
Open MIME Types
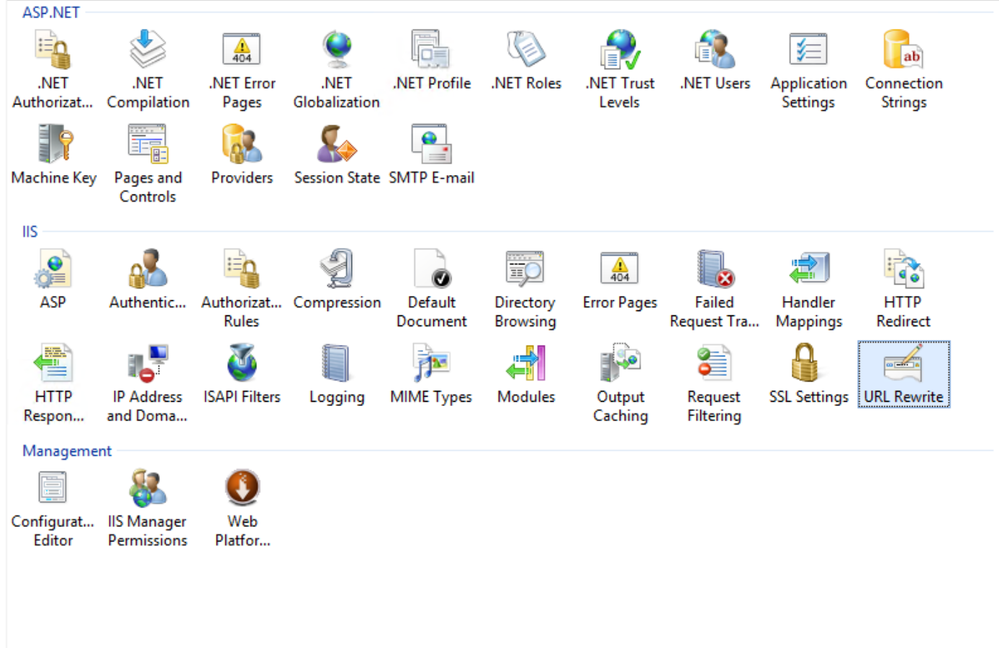coord(431,375)
